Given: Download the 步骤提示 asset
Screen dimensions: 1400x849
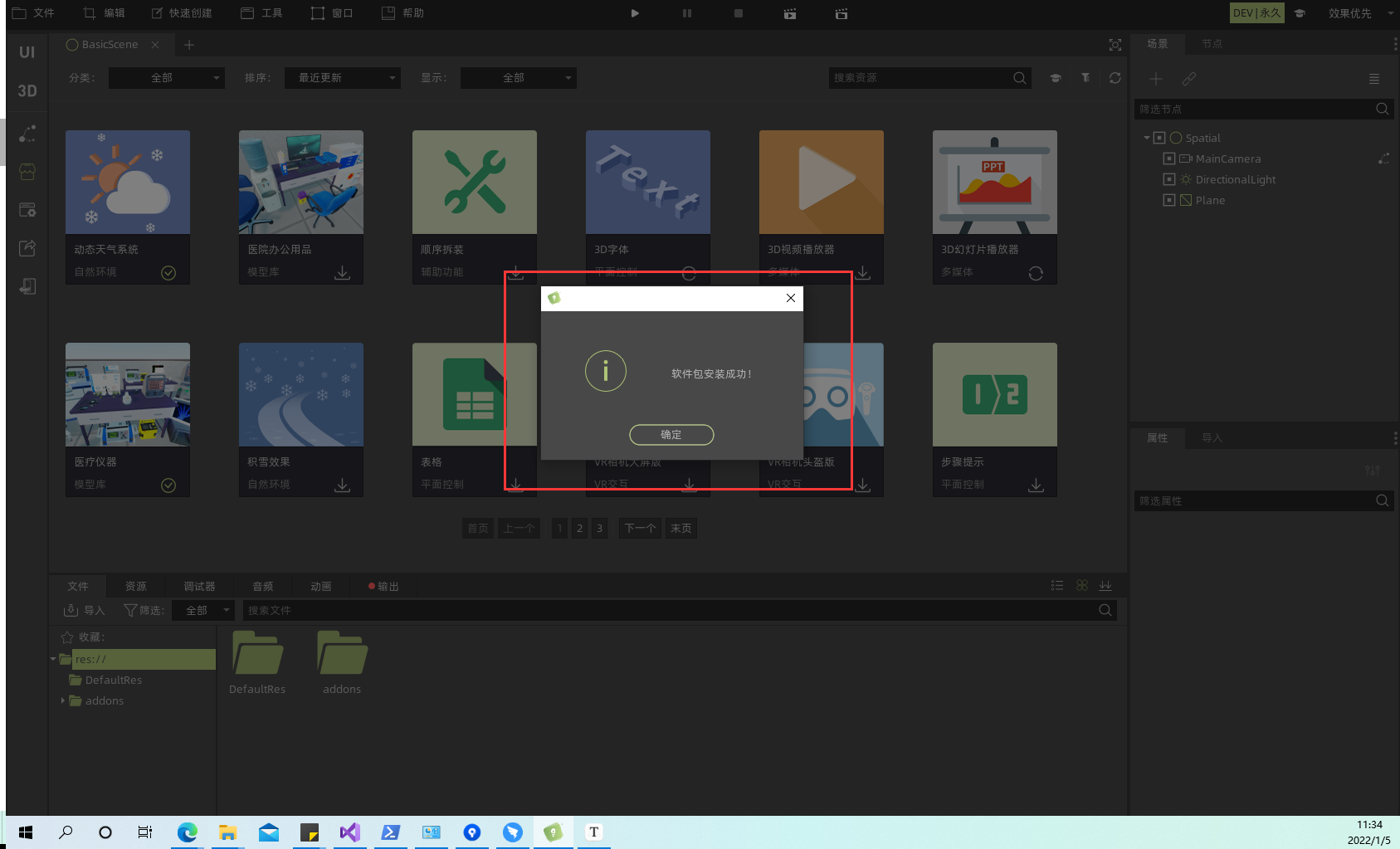Looking at the screenshot, I should [1036, 485].
